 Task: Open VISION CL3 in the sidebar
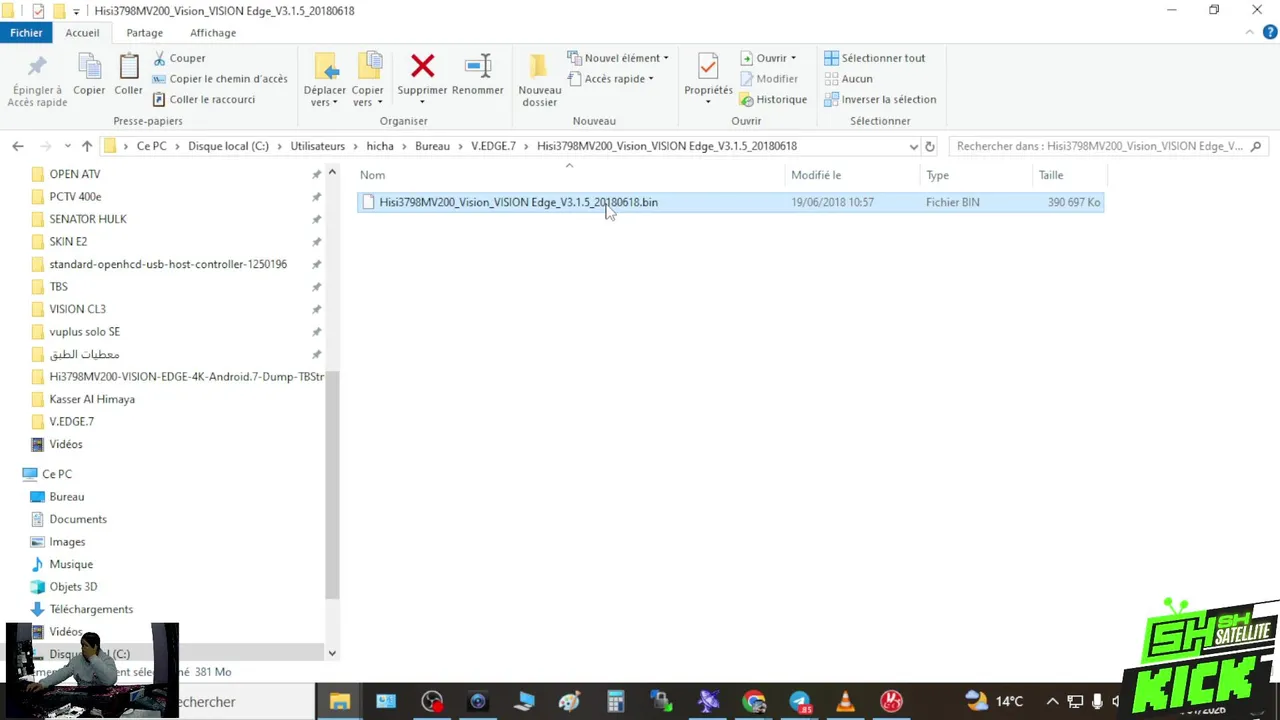click(x=77, y=309)
